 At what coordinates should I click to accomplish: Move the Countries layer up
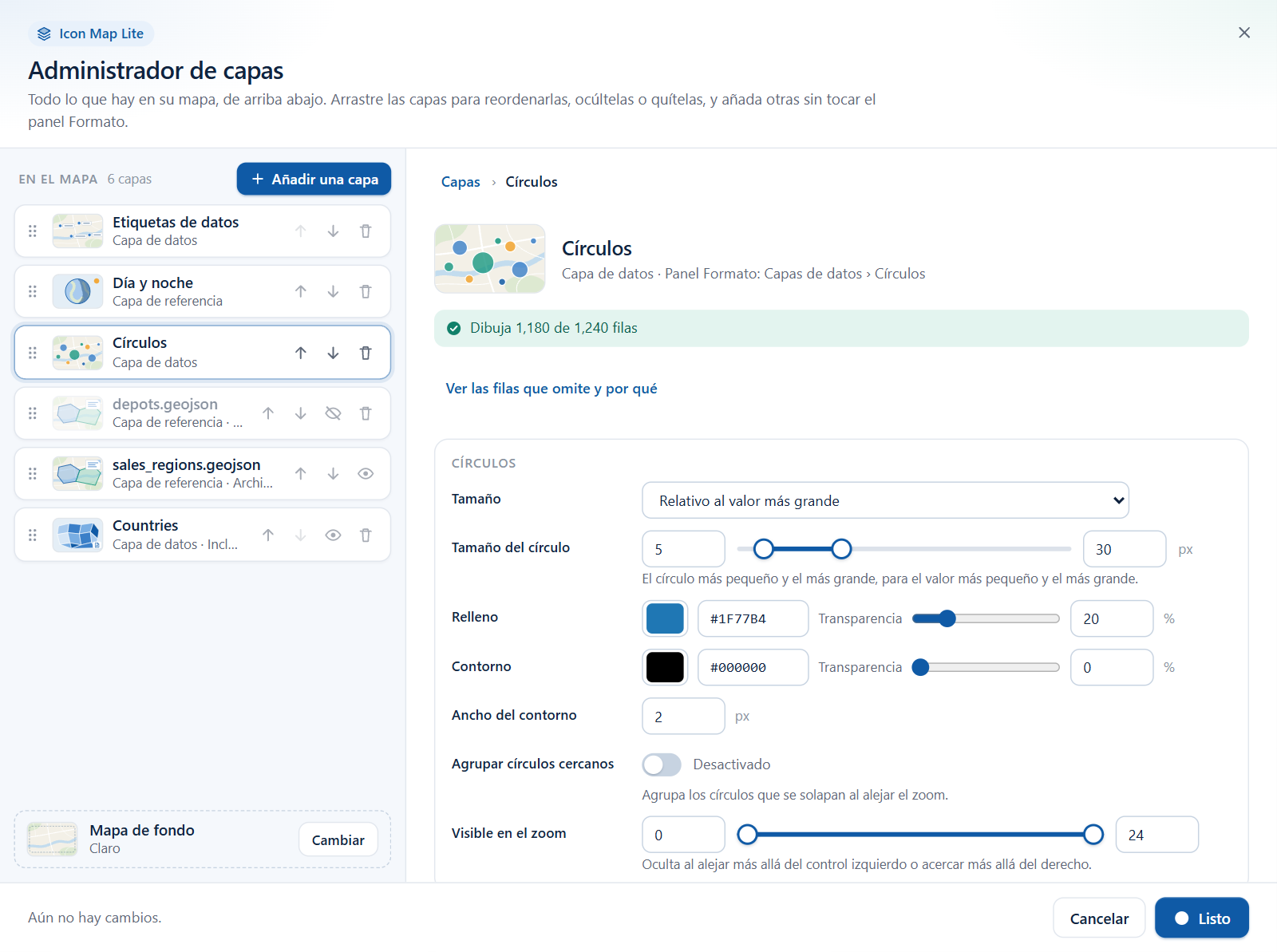268,535
